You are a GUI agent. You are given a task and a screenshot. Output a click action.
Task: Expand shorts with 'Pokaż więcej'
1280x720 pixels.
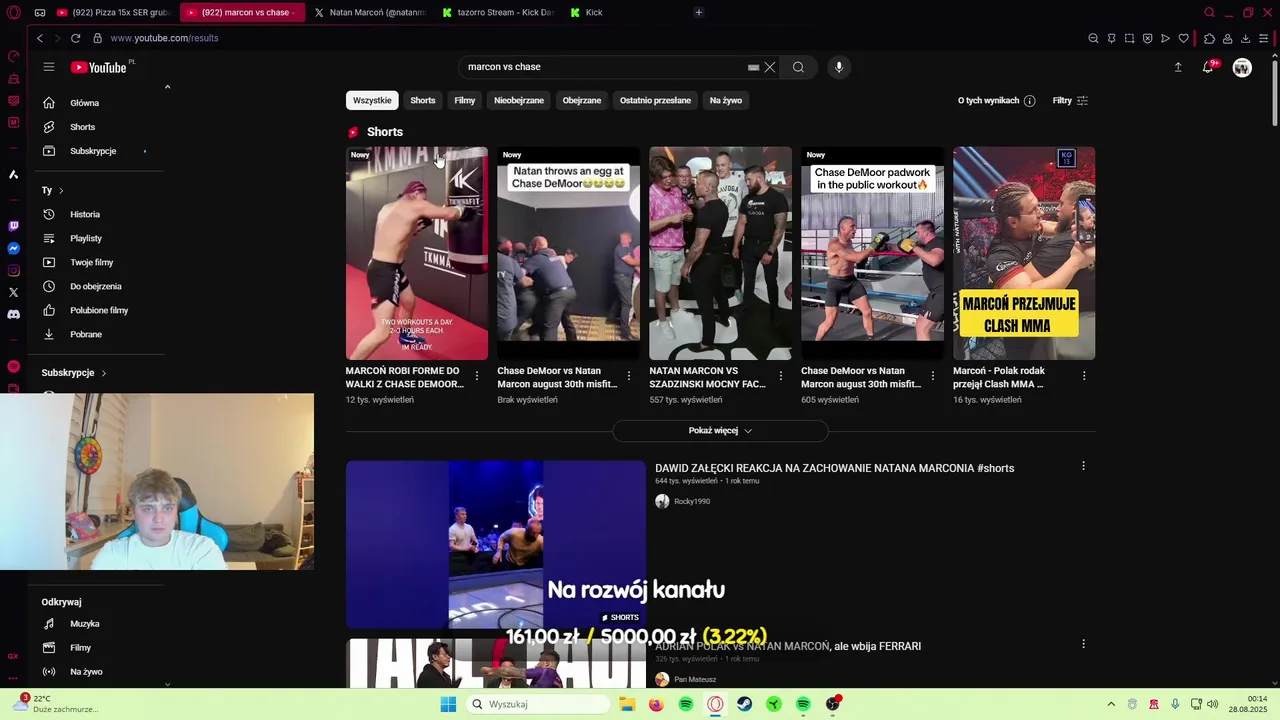coord(720,431)
